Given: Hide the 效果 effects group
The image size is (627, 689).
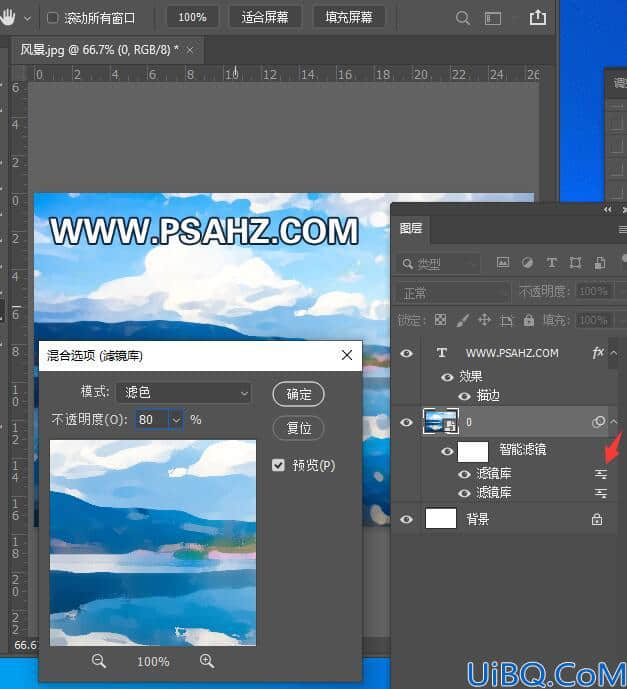Looking at the screenshot, I should coord(447,377).
